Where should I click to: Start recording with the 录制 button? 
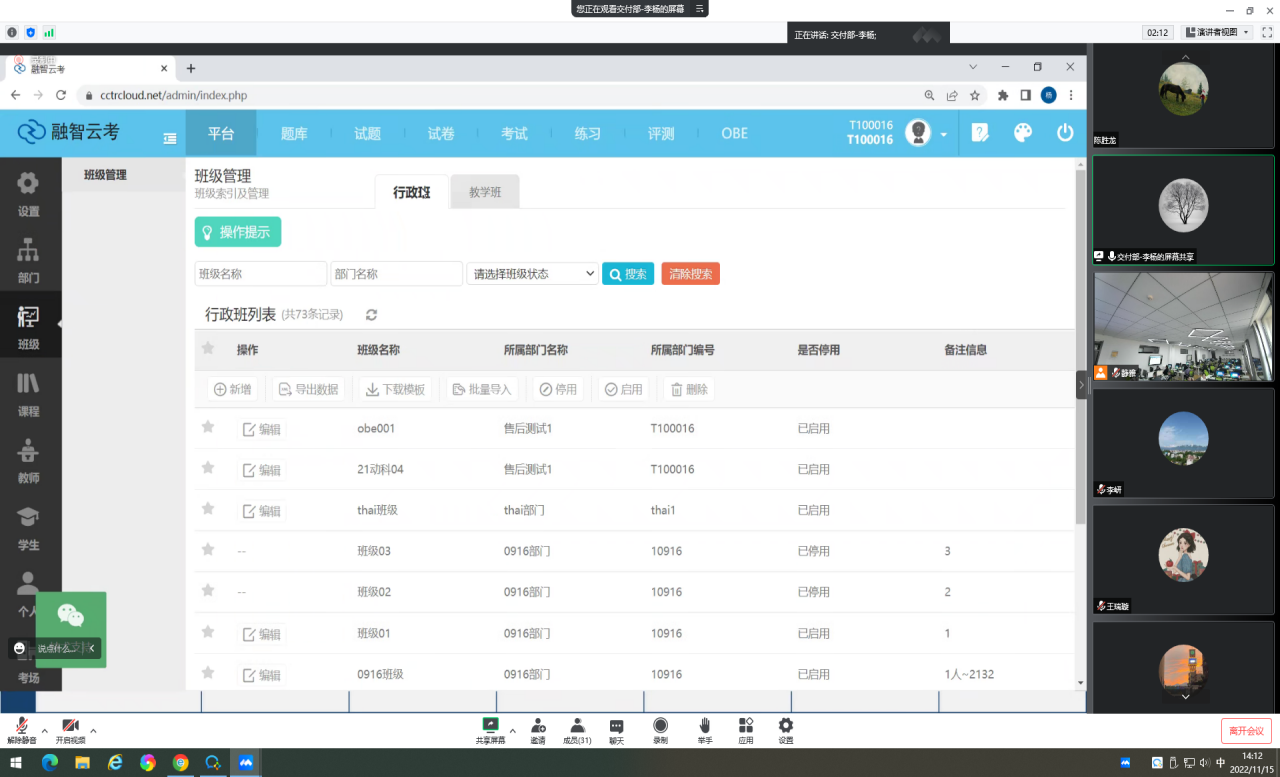click(660, 729)
